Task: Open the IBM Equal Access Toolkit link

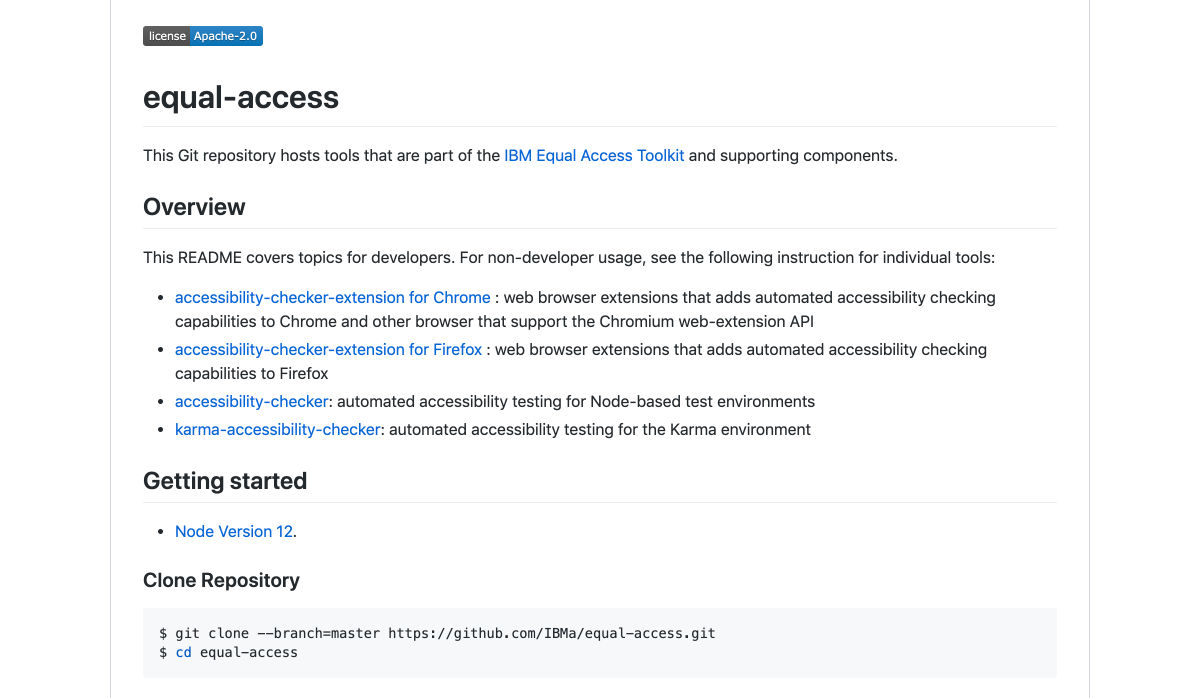Action: [x=594, y=155]
